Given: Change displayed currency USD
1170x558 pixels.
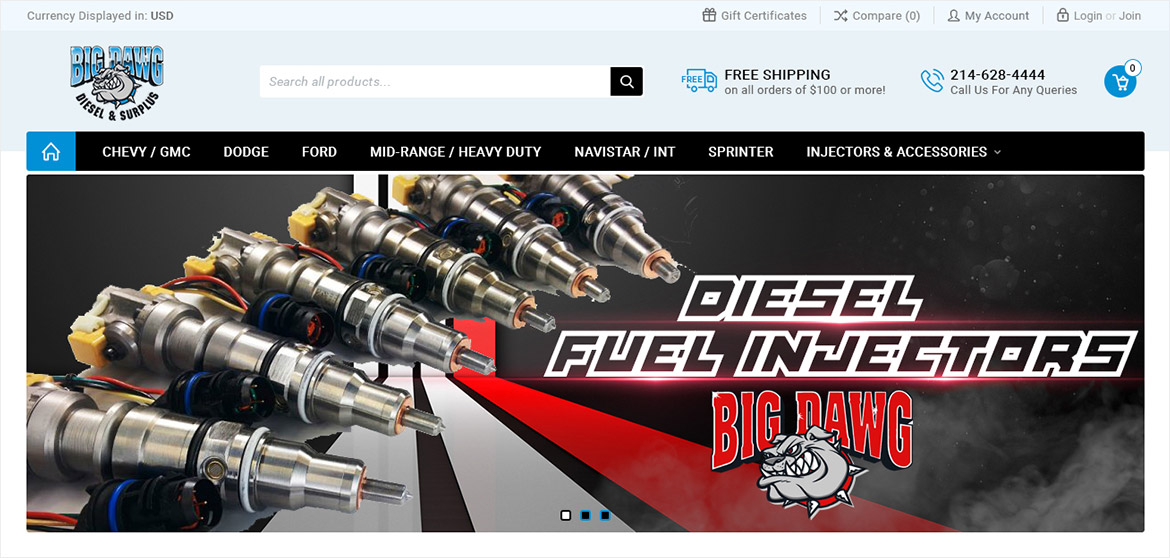Looking at the screenshot, I should pos(162,16).
